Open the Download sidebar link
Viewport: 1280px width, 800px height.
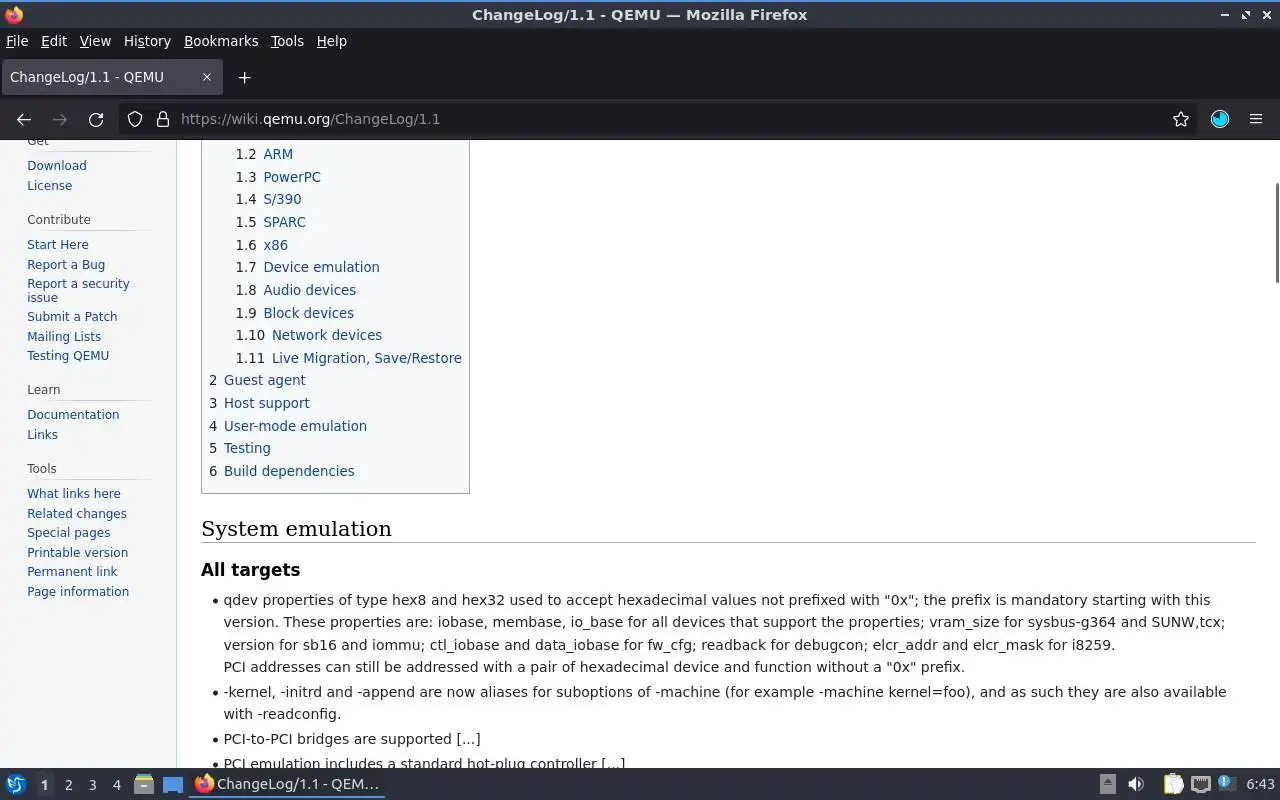[57, 166]
